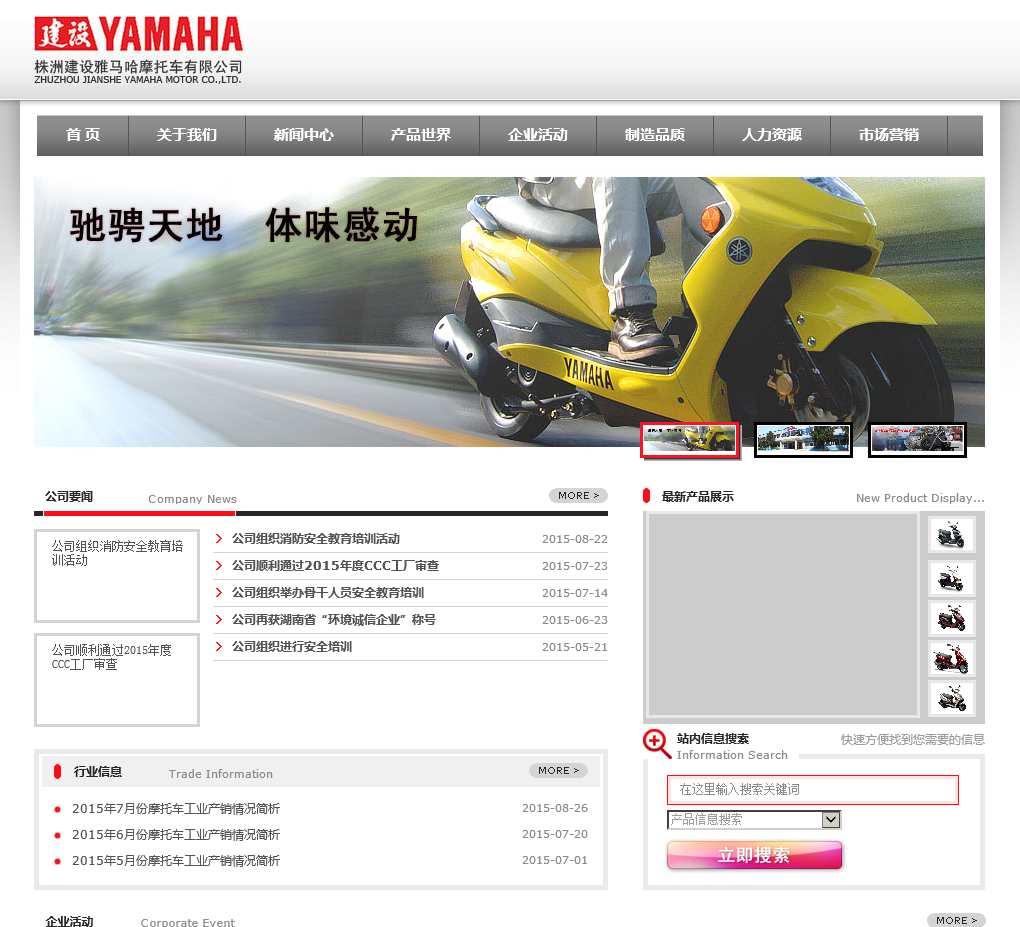Open news 公司组织消防安全教育培训活动
This screenshot has width=1020, height=927.
316,539
